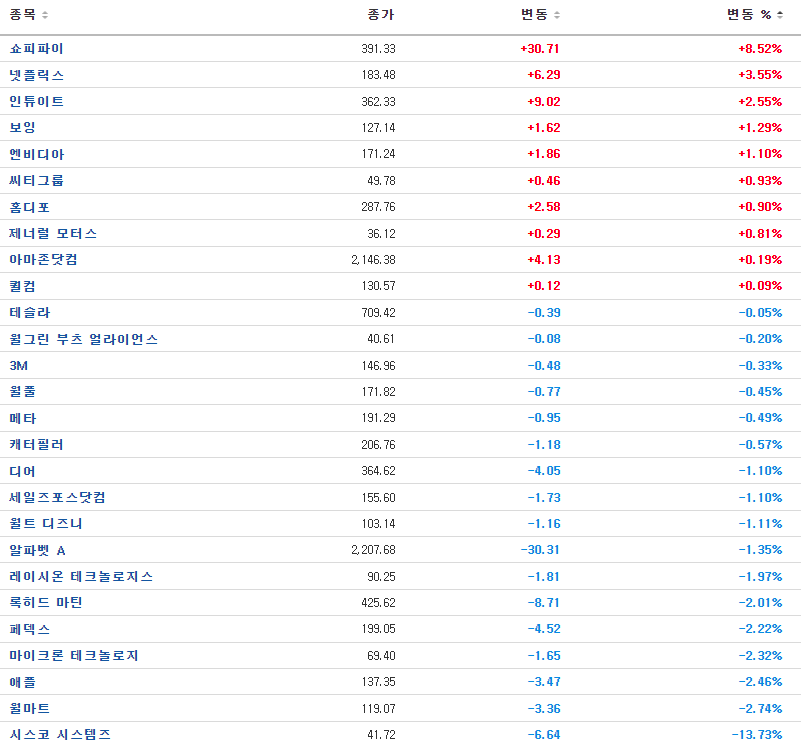Select closing price 137.35
The image size is (801, 753).
coord(378,682)
